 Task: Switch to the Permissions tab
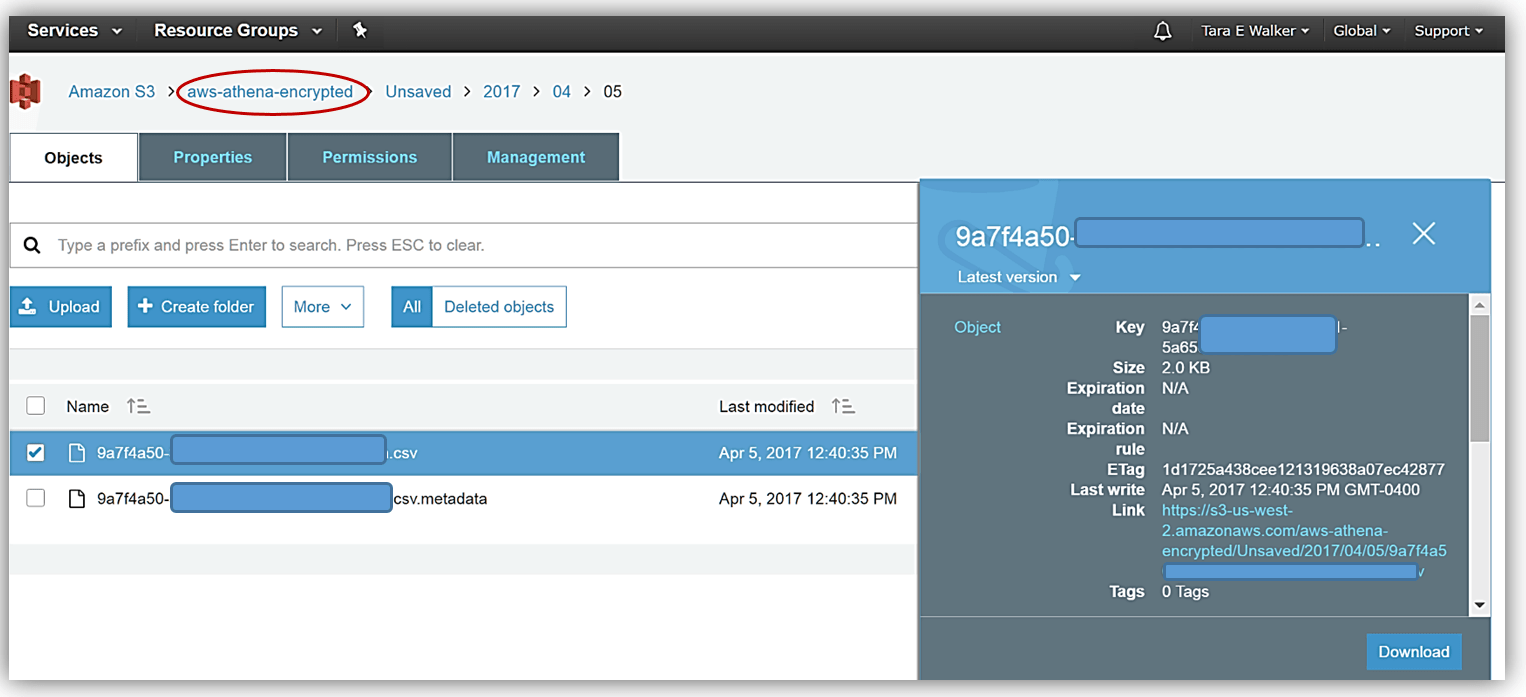tap(369, 157)
